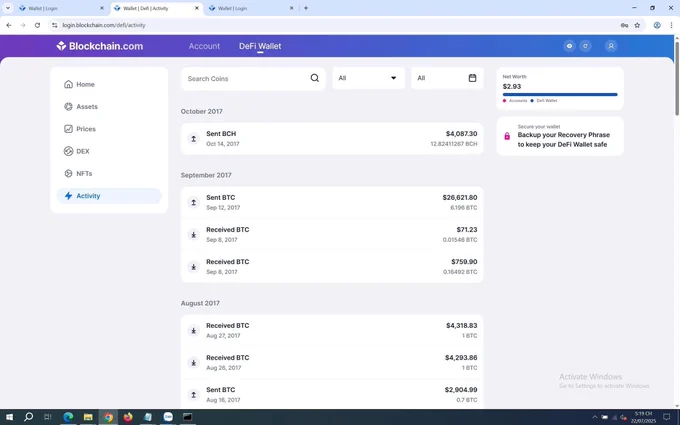Expand the All transaction type dropdown
This screenshot has width=680, height=425.
[x=369, y=78]
